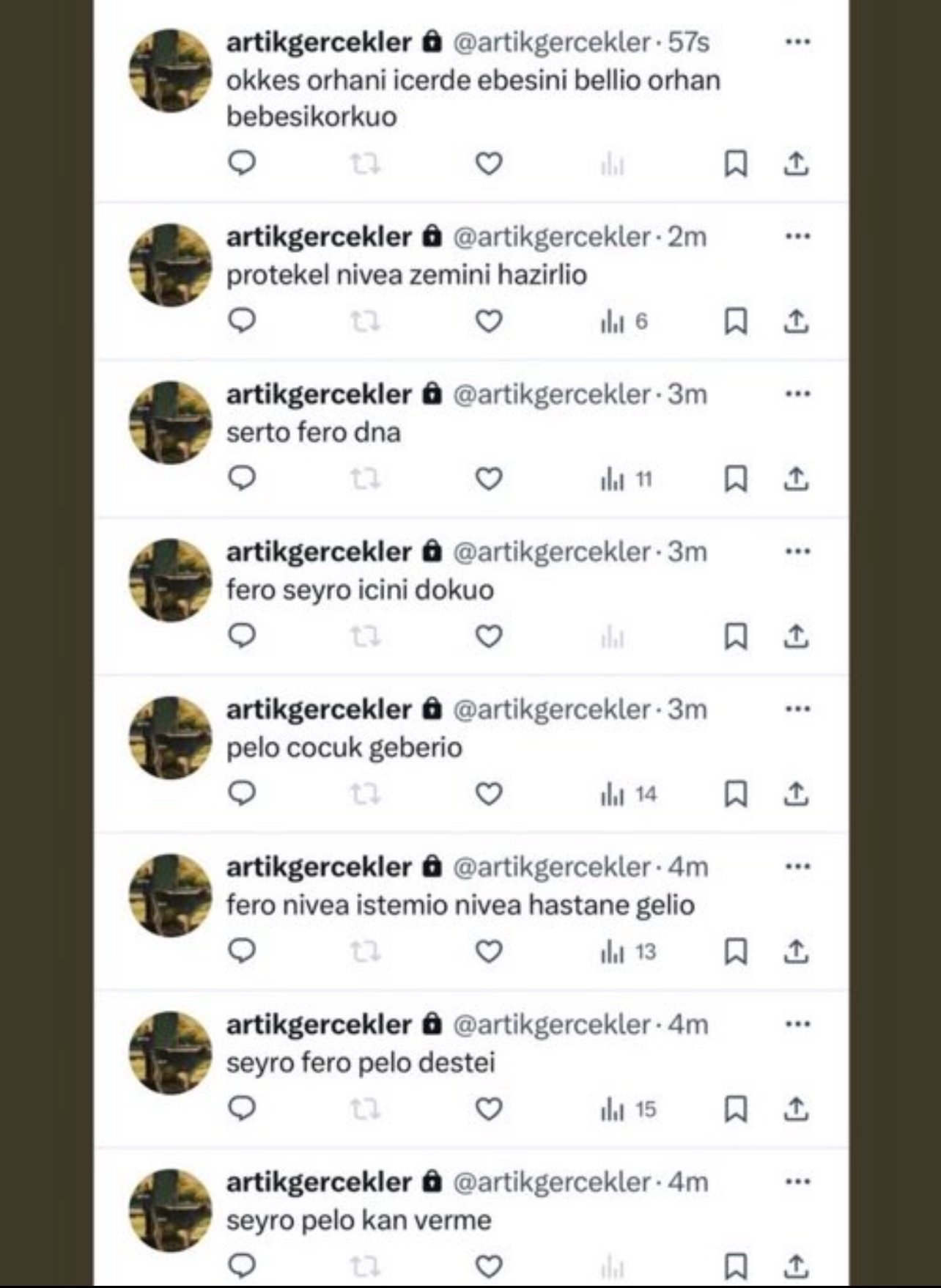Screen dimensions: 941x1288
Task: Share the "seyro fero pelo destei" tweet
Action: pyautogui.click(x=795, y=1109)
